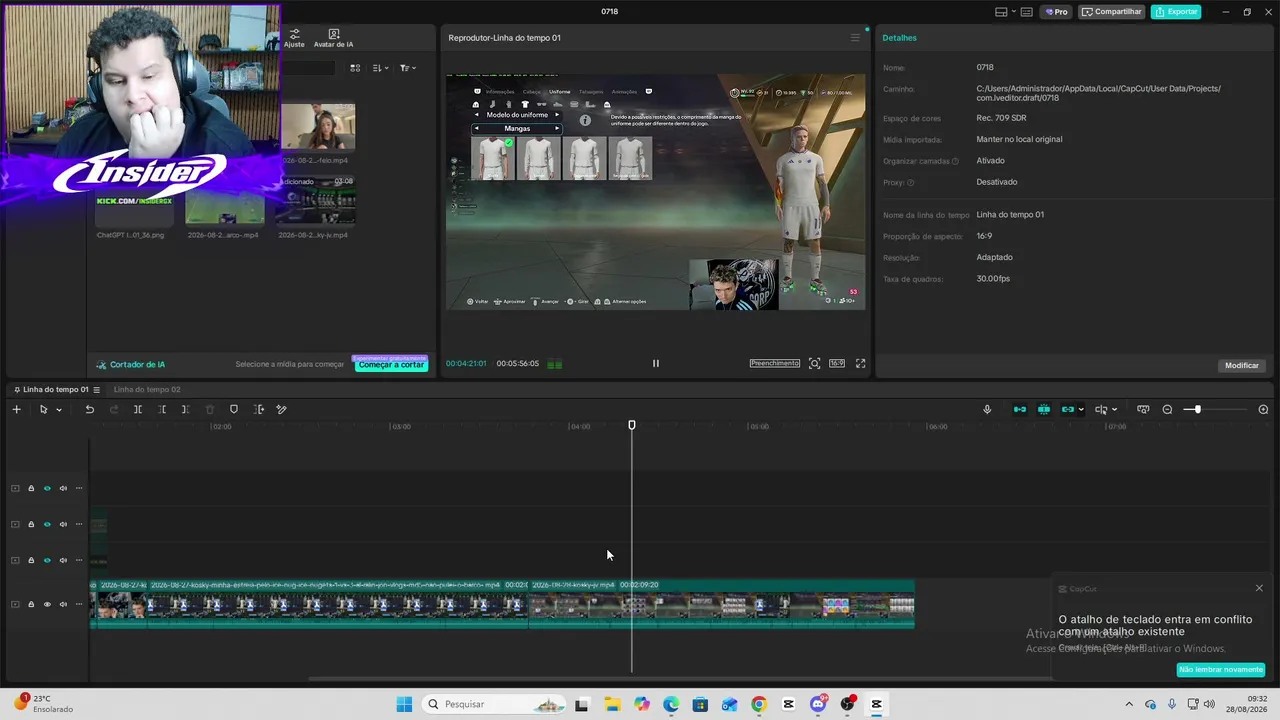Click the undo arrow in timeline toolbar
The width and height of the screenshot is (1280, 720).
coord(89,409)
